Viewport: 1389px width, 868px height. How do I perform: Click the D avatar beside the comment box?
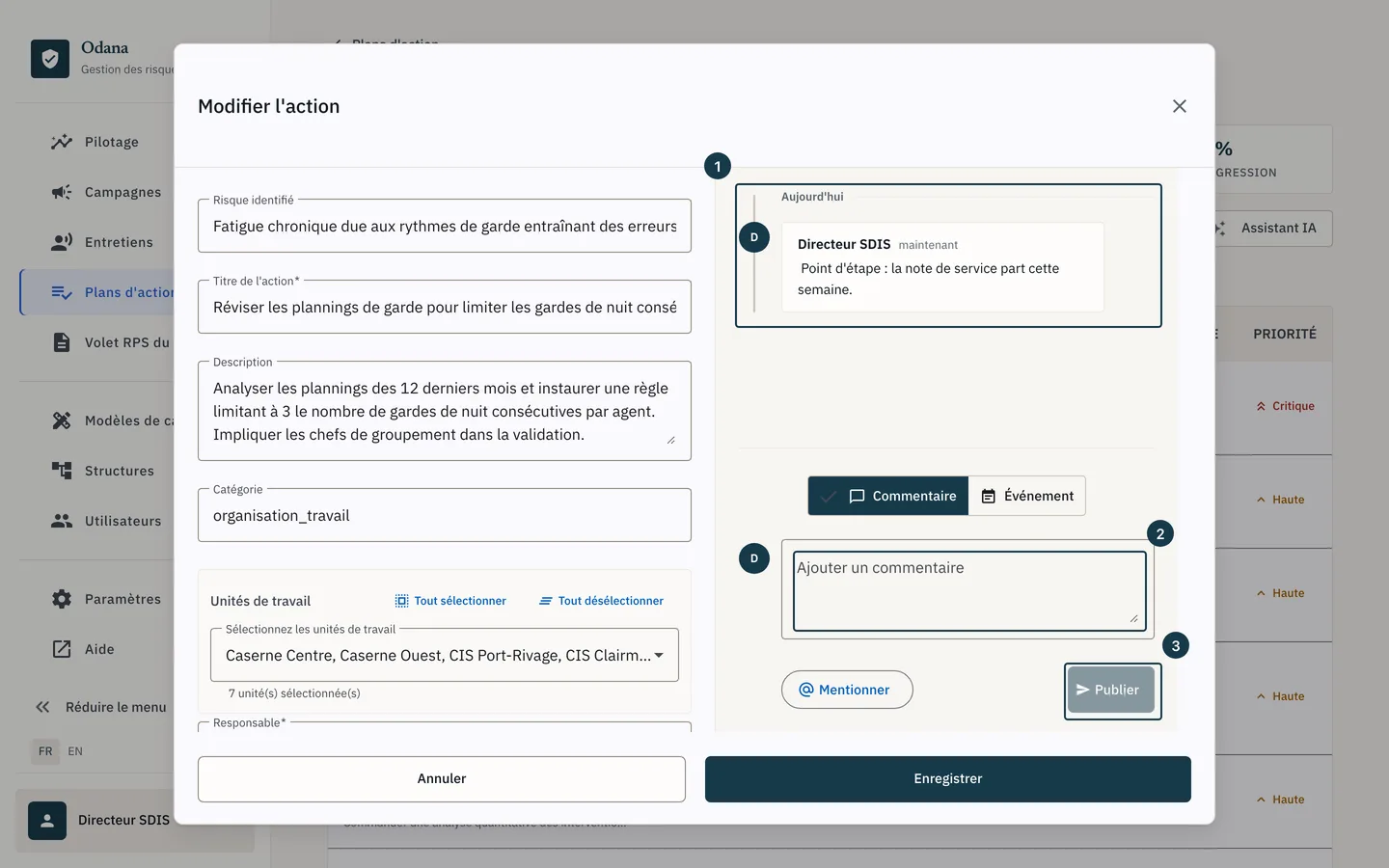754,558
